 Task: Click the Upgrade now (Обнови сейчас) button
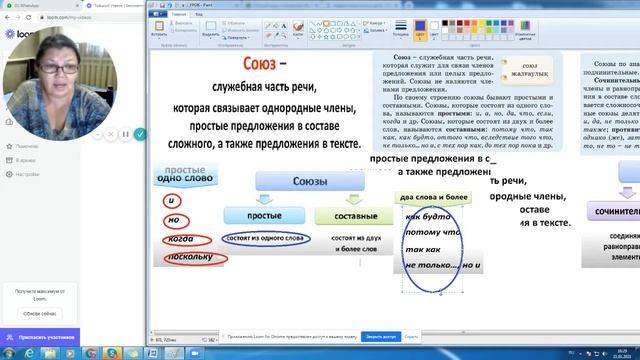(40, 313)
